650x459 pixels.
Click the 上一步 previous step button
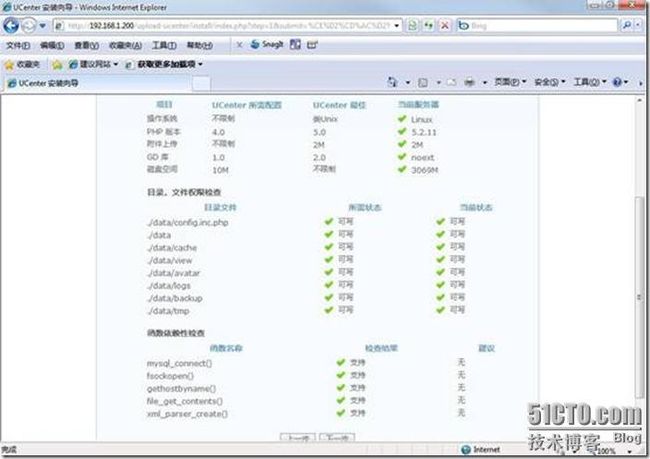click(298, 437)
